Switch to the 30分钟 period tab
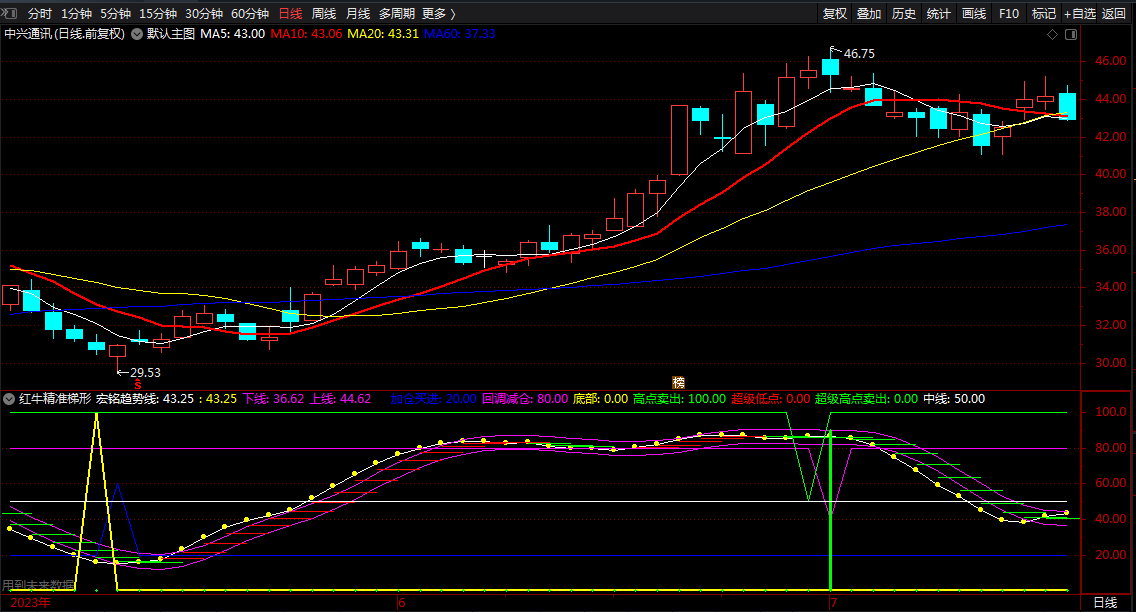1136x612 pixels. [x=204, y=14]
